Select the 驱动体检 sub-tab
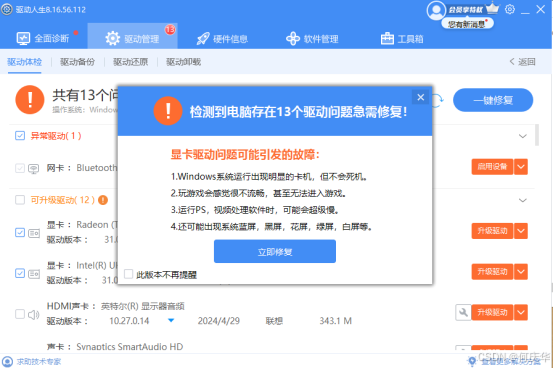 pyautogui.click(x=24, y=62)
